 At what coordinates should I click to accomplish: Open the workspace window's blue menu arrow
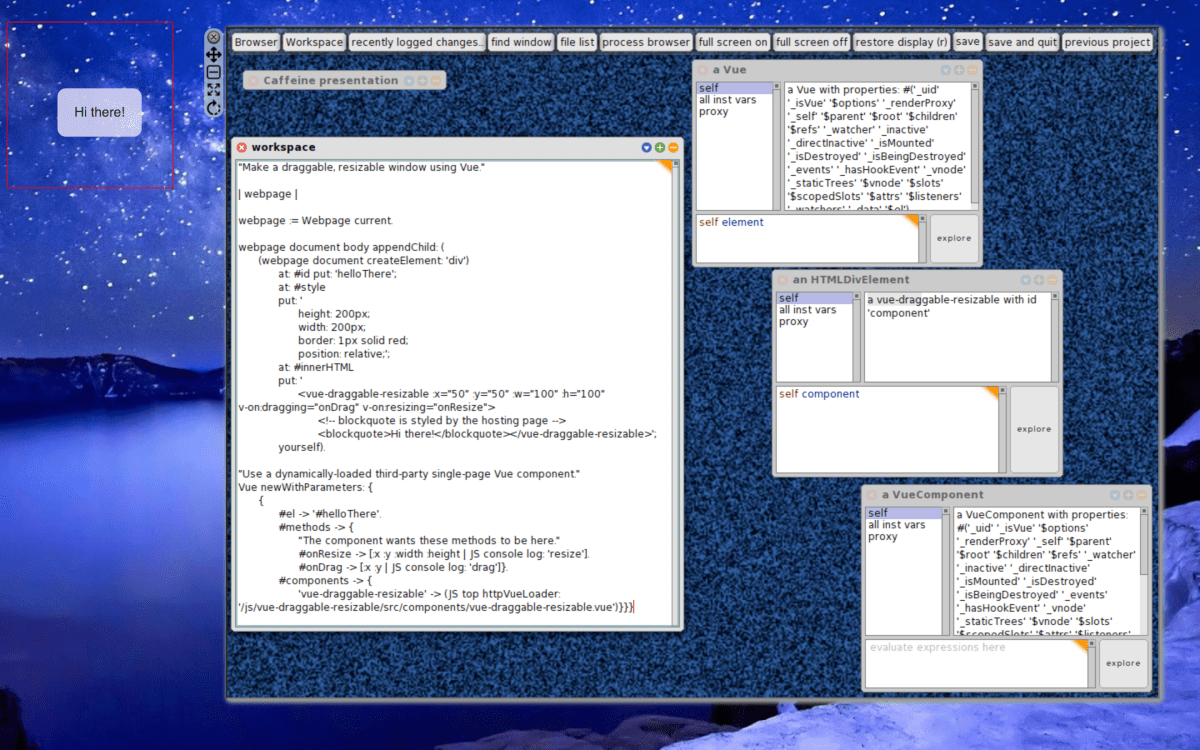coord(646,147)
